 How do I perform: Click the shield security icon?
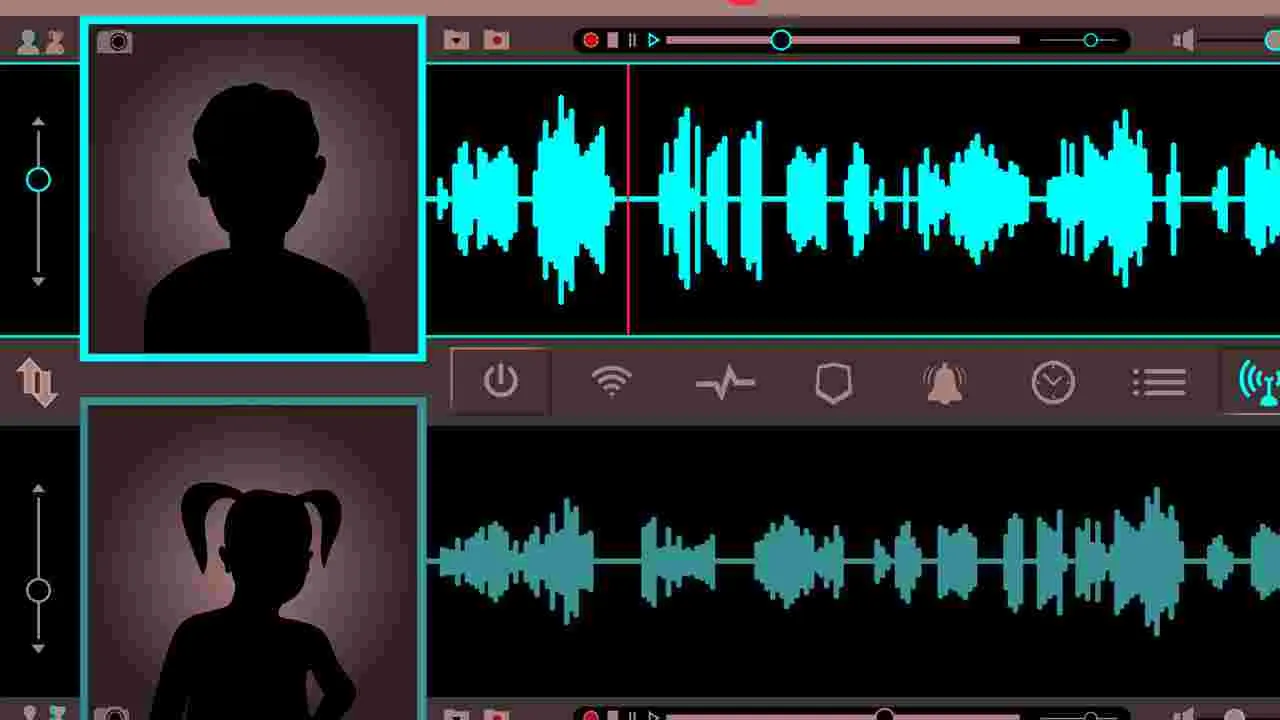pos(834,382)
